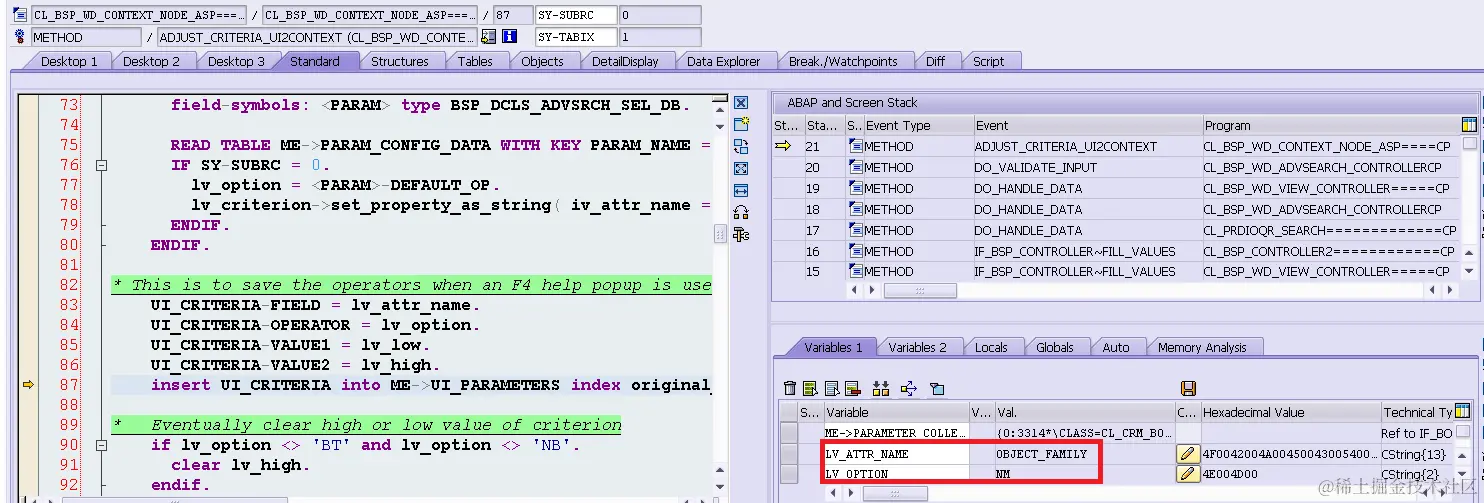The width and height of the screenshot is (1484, 503).
Task: Click the trash icon in the Variables toolbar
Action: pyautogui.click(x=790, y=388)
